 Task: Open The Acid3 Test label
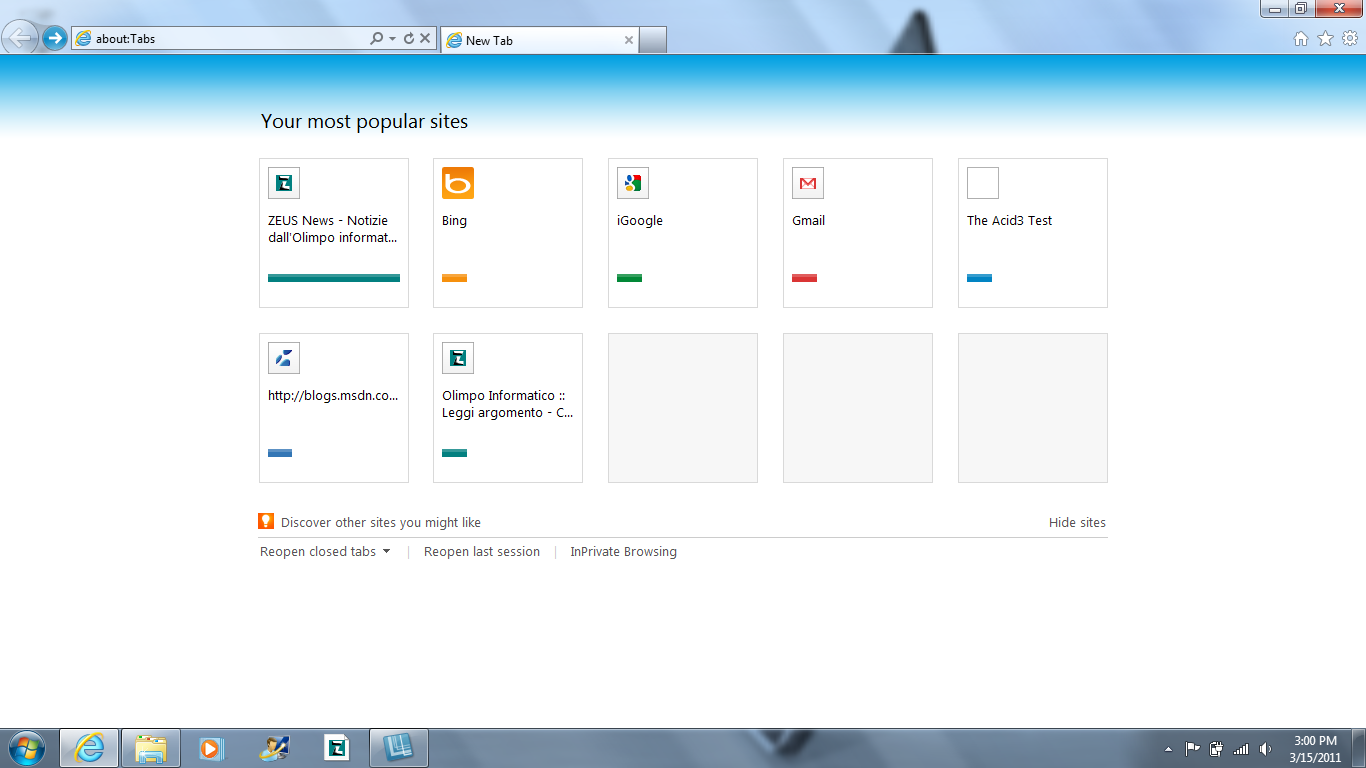1009,221
